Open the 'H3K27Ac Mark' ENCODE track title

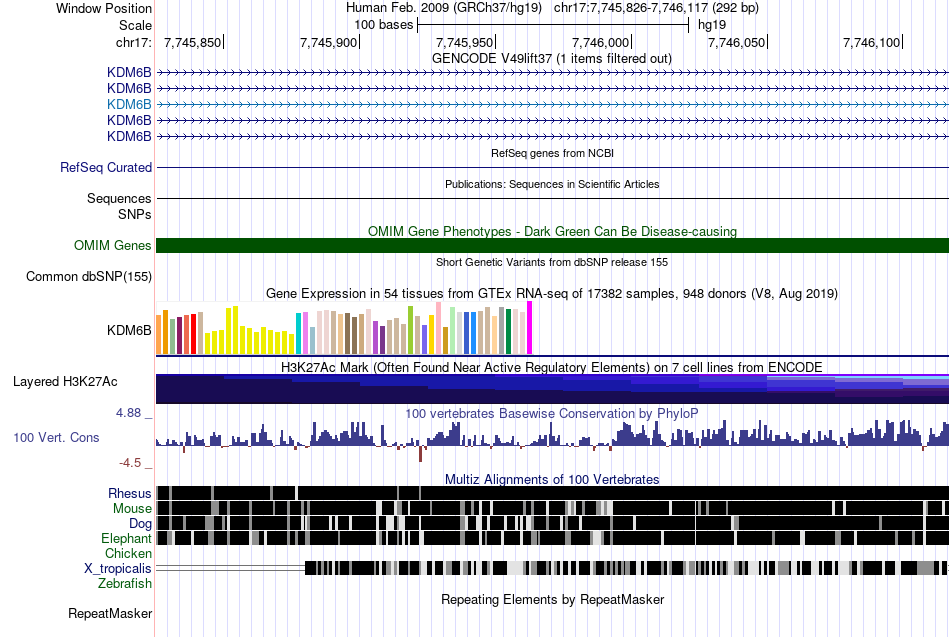(552, 367)
